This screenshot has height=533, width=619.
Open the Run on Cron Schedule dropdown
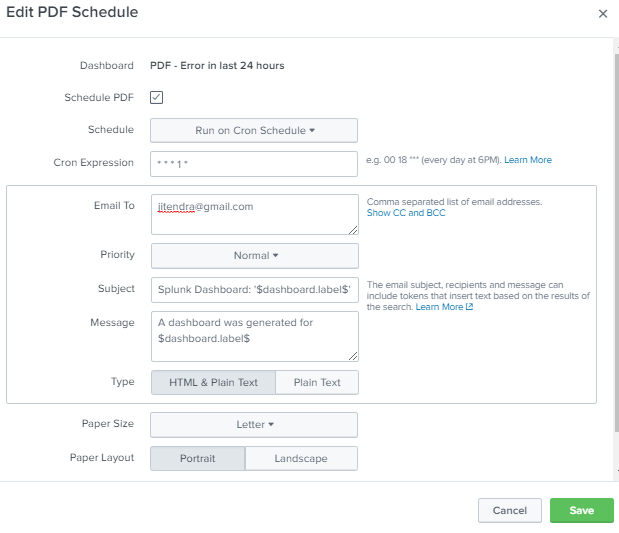pyautogui.click(x=254, y=130)
